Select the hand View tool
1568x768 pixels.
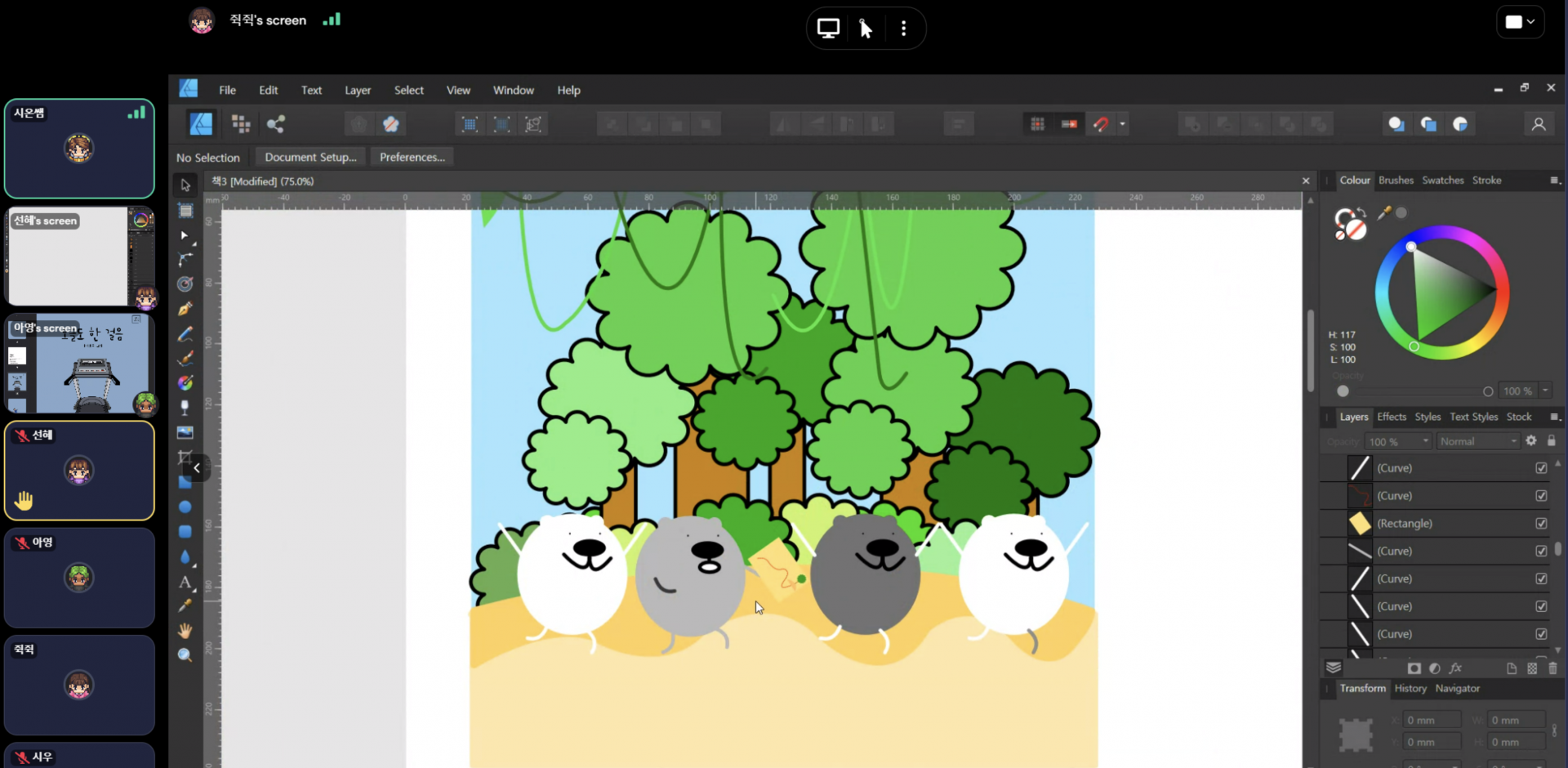coord(185,631)
